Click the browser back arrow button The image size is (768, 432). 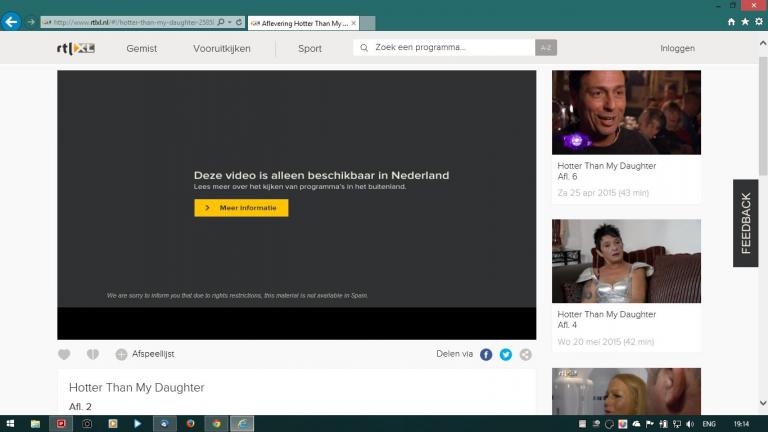(x=12, y=21)
